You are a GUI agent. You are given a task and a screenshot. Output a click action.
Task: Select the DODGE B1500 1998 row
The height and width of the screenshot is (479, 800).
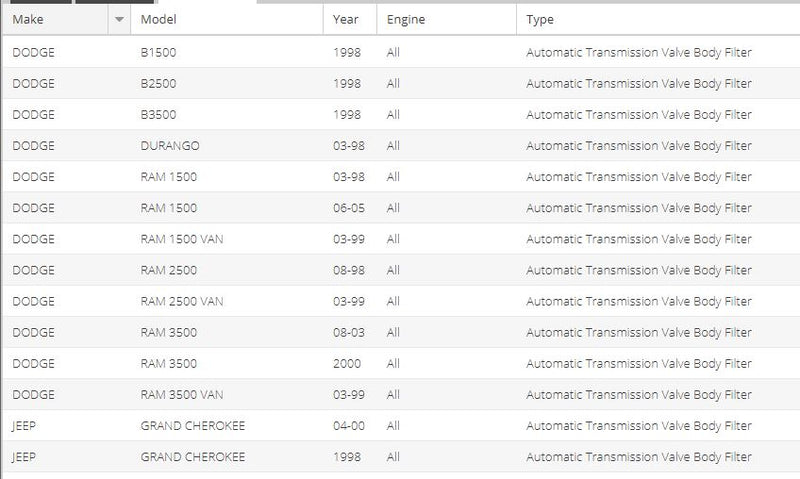[x=401, y=52]
